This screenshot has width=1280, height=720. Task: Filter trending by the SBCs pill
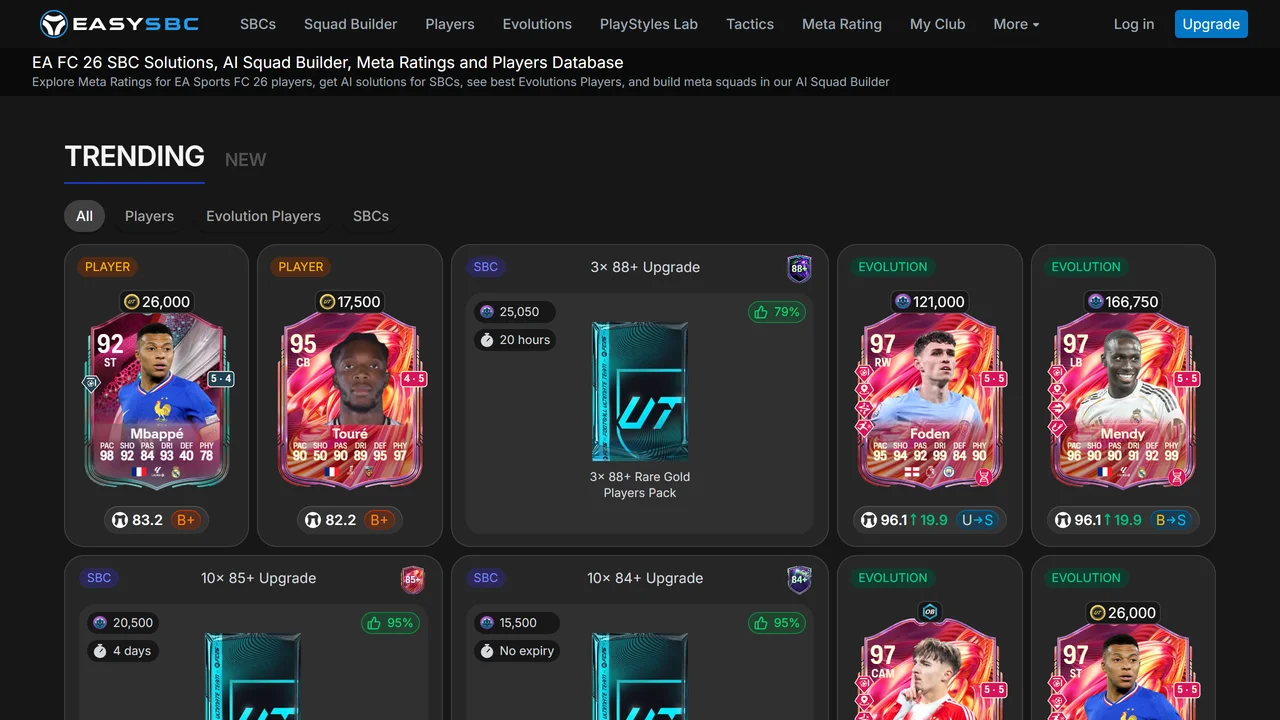[x=371, y=216]
